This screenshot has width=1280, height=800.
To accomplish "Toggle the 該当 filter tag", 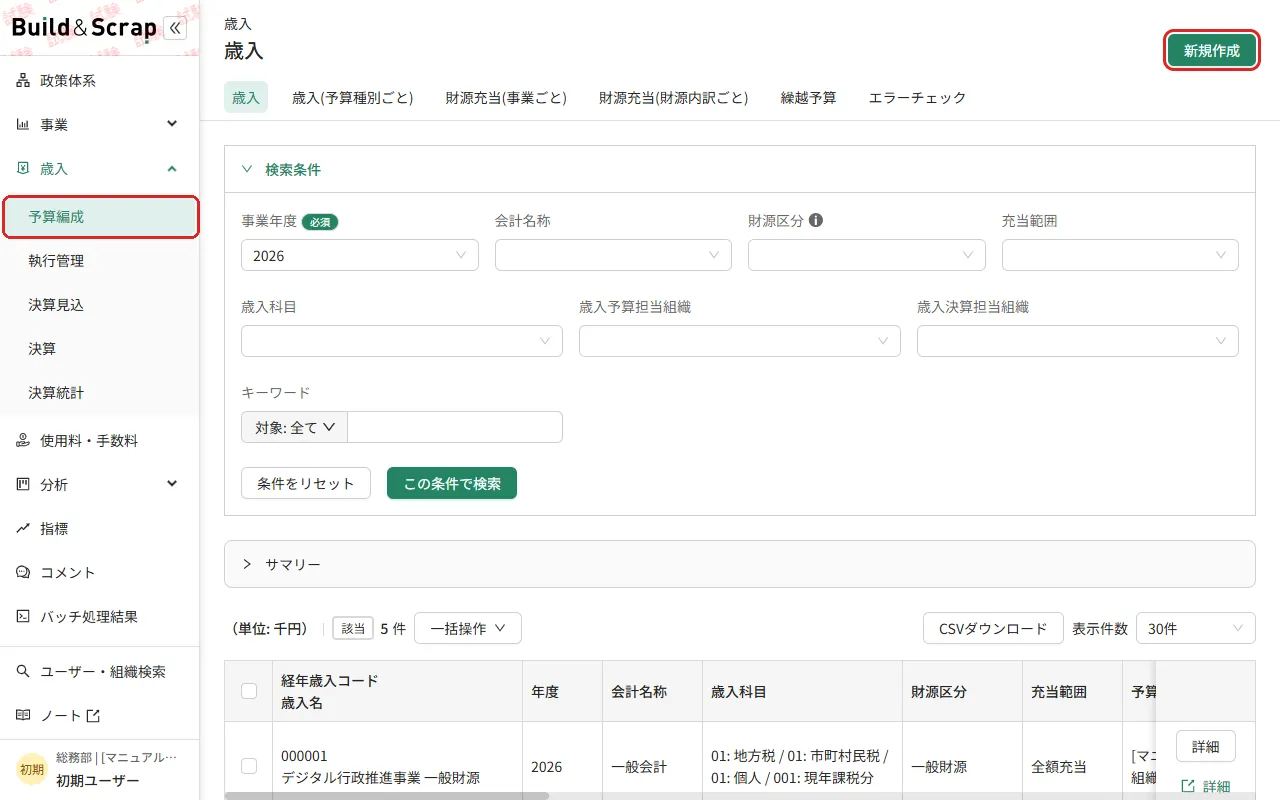I will click(x=353, y=628).
